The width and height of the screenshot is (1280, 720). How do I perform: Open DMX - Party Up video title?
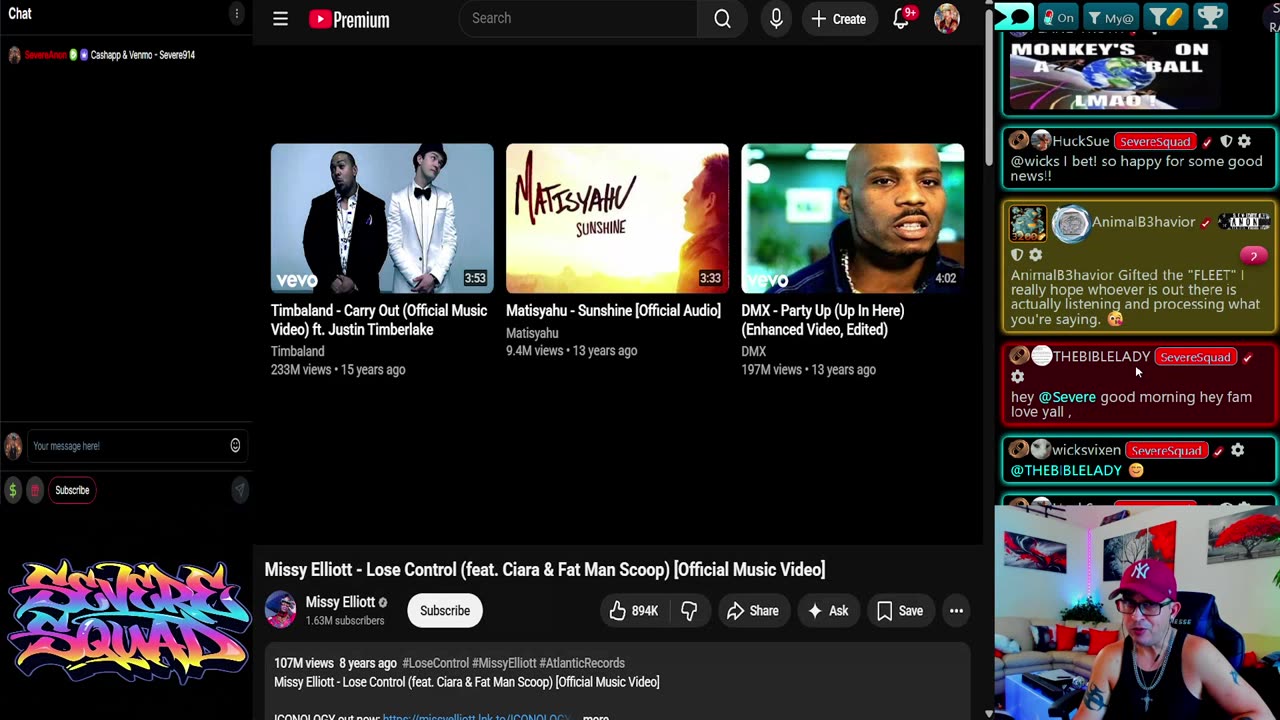(823, 320)
